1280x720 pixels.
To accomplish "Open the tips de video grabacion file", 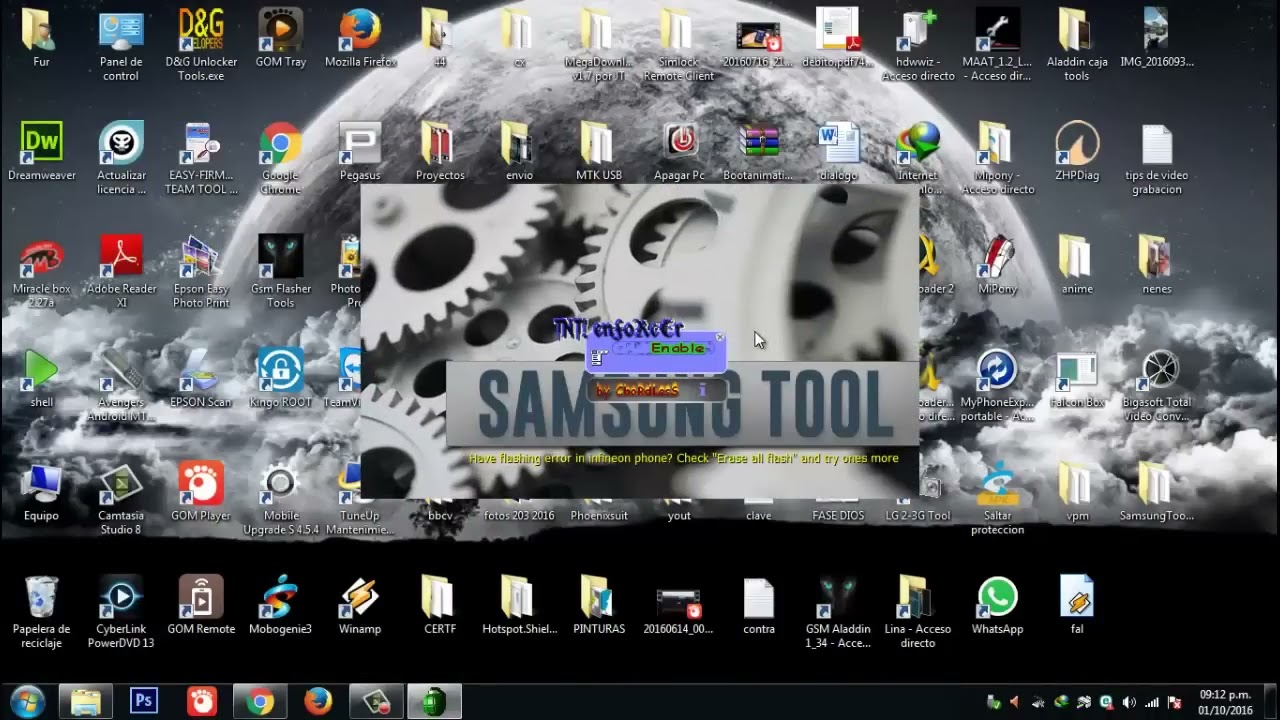I will click(1157, 160).
